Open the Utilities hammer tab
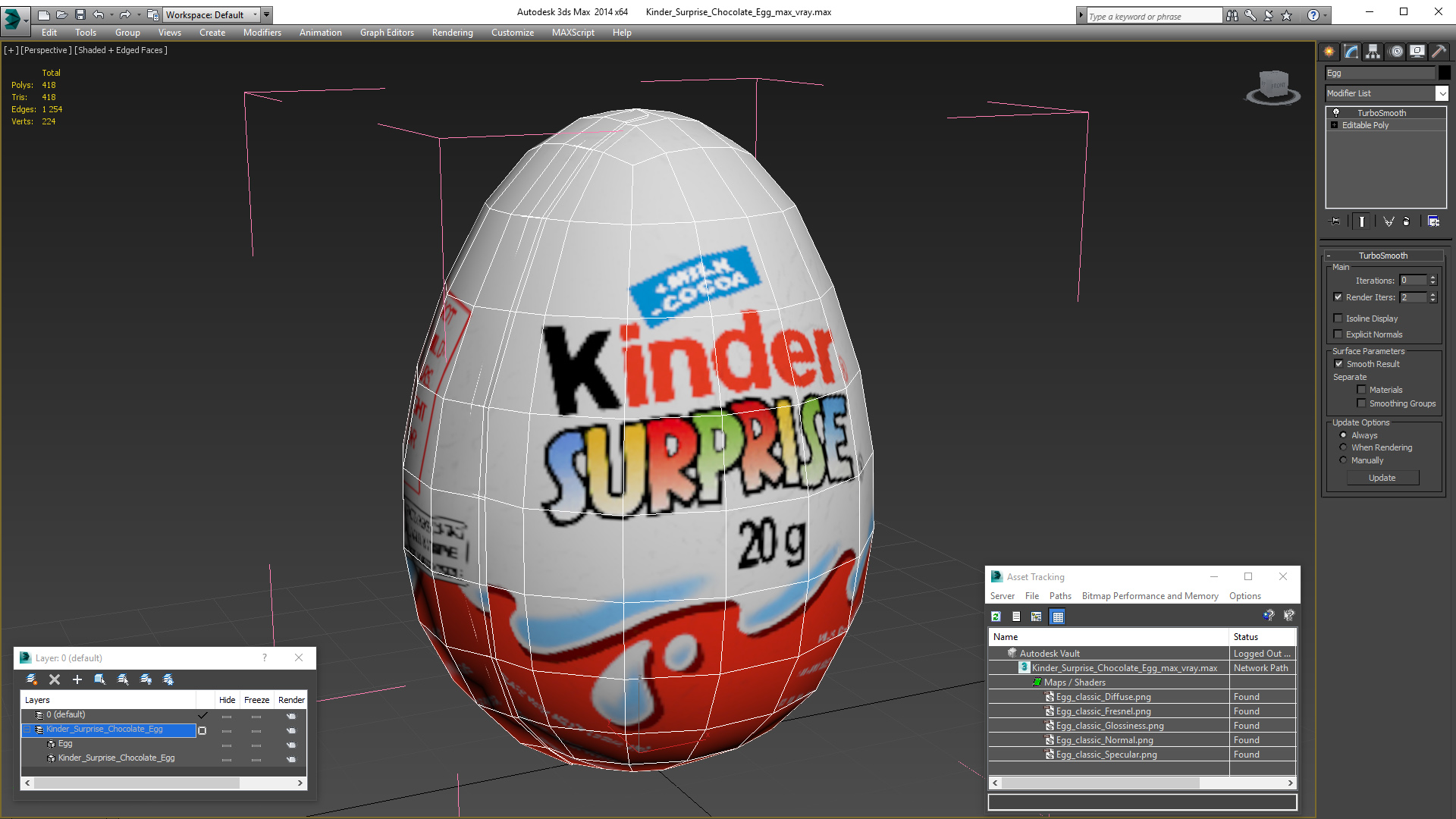The image size is (1456, 819). (x=1439, y=52)
